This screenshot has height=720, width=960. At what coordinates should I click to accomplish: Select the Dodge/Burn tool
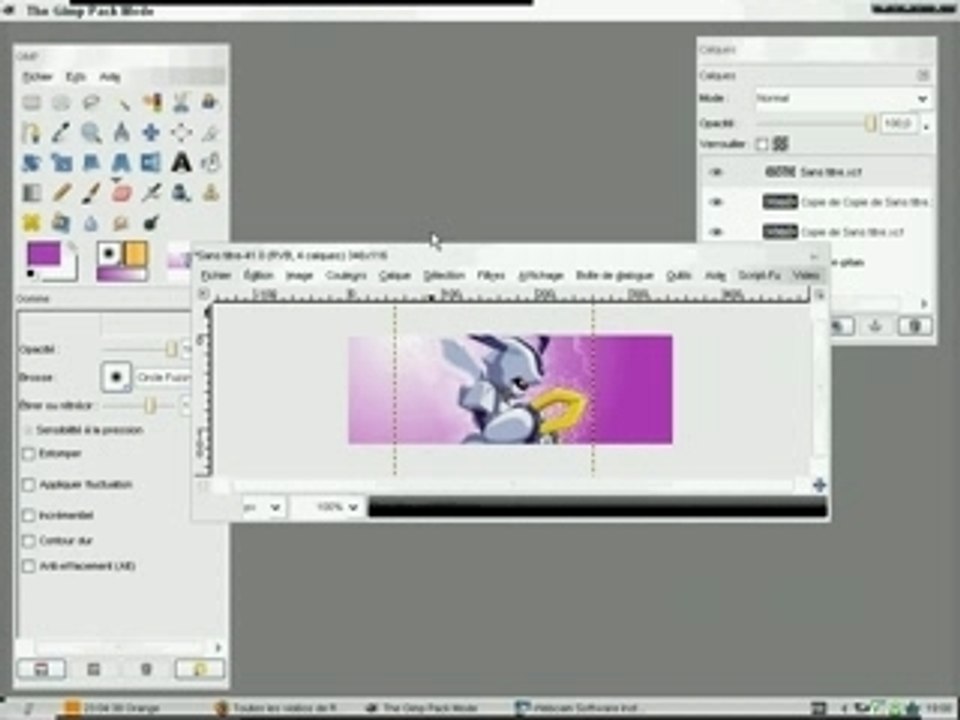[x=151, y=222]
